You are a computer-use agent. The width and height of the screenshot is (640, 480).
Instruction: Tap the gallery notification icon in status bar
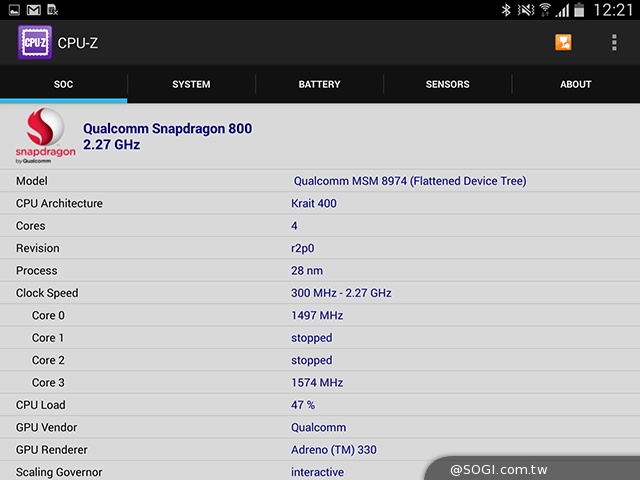[14, 10]
